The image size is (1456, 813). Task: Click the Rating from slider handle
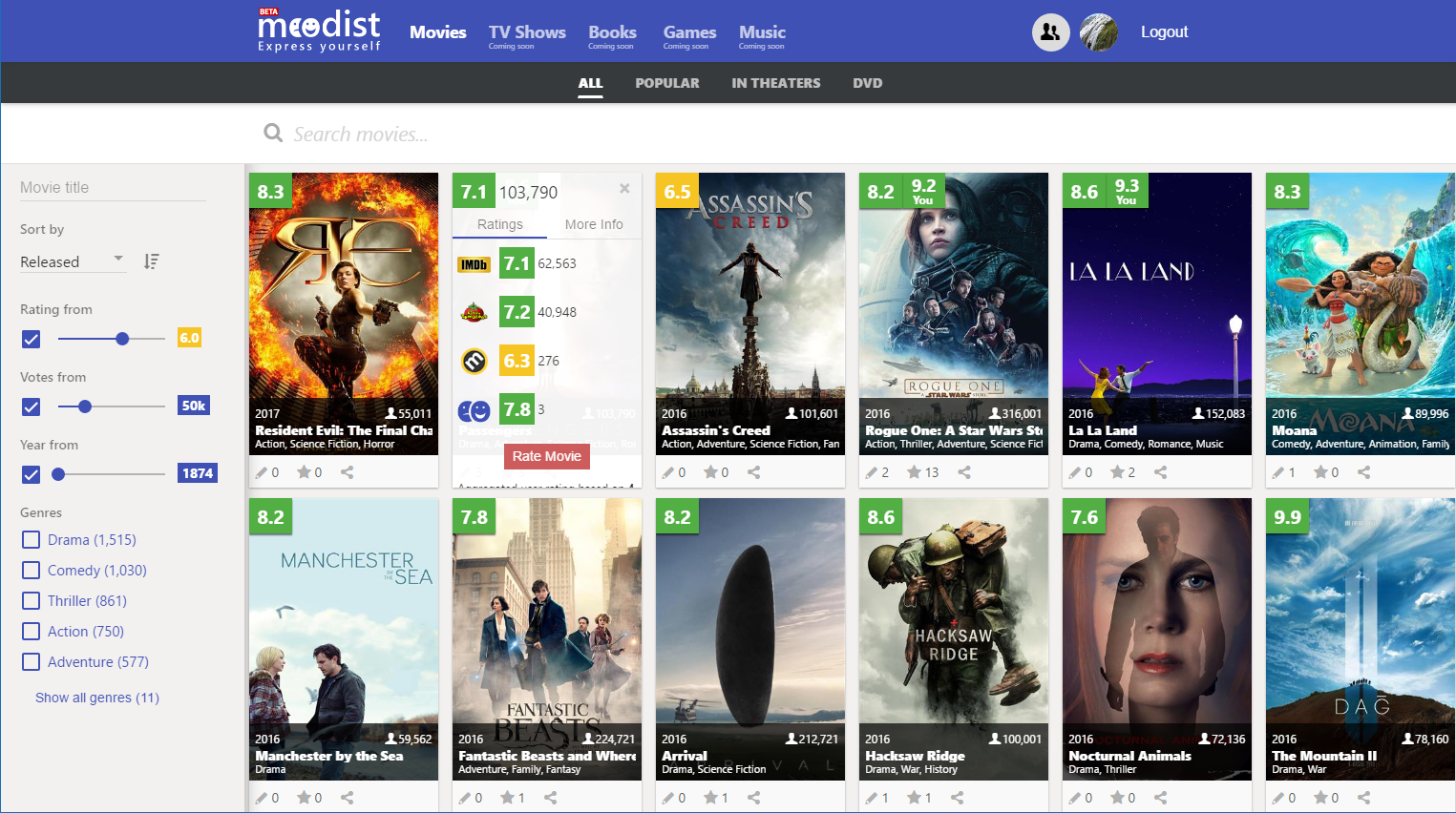tap(122, 339)
